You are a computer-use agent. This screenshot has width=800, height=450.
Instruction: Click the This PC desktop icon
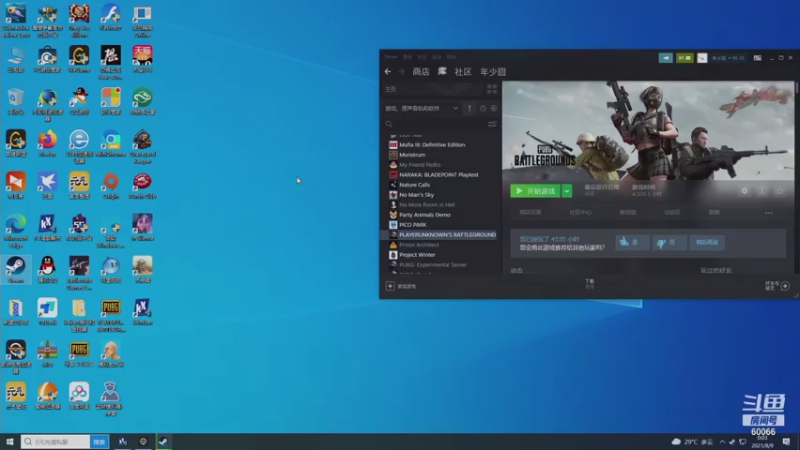click(x=16, y=59)
